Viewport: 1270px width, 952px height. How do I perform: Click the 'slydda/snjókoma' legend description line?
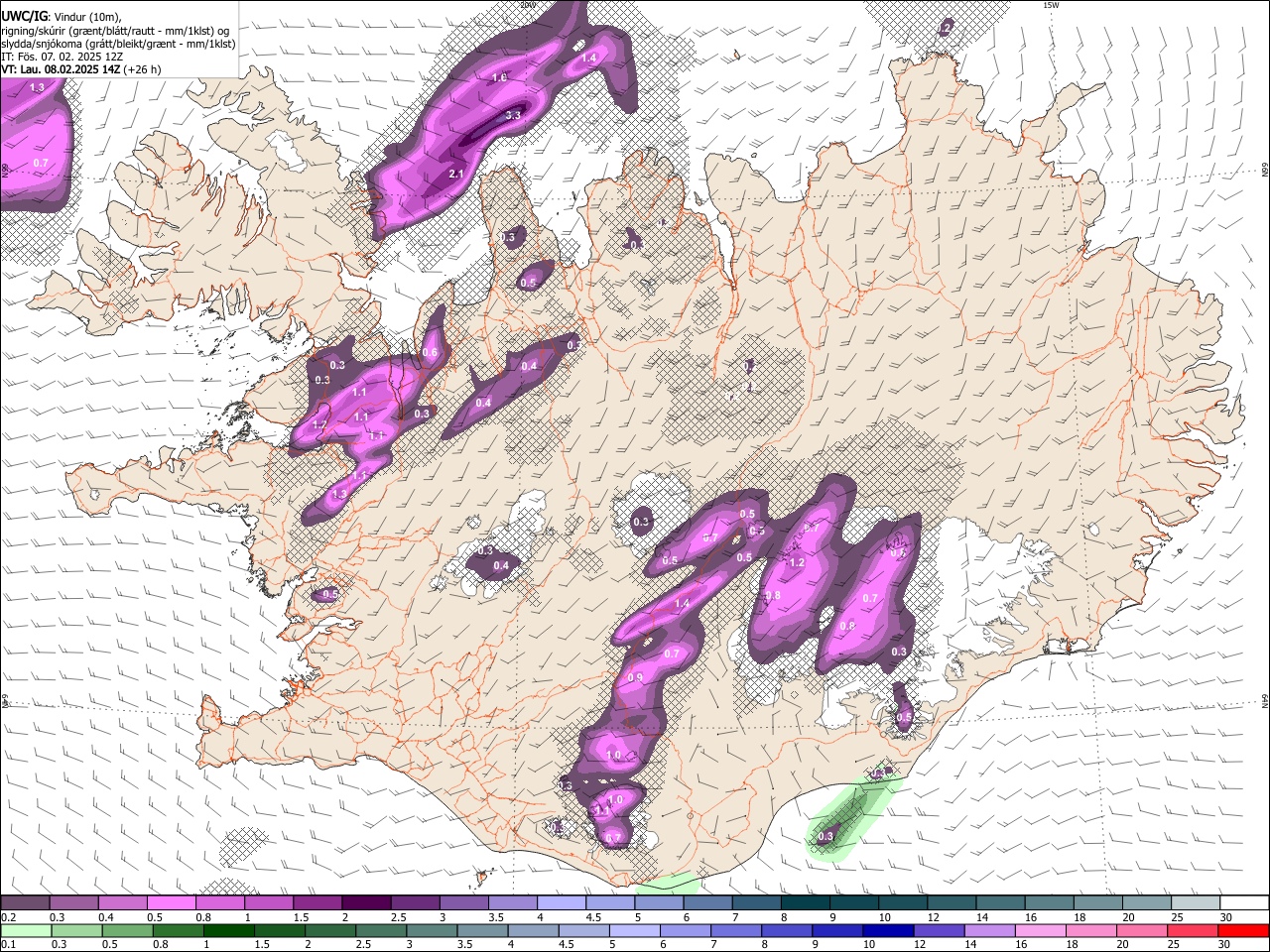(x=118, y=43)
